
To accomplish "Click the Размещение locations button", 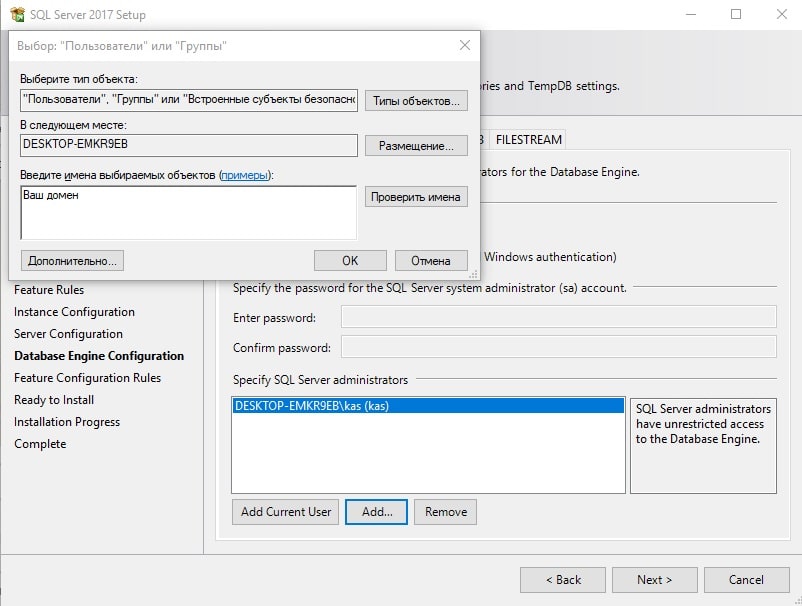I will (416, 146).
